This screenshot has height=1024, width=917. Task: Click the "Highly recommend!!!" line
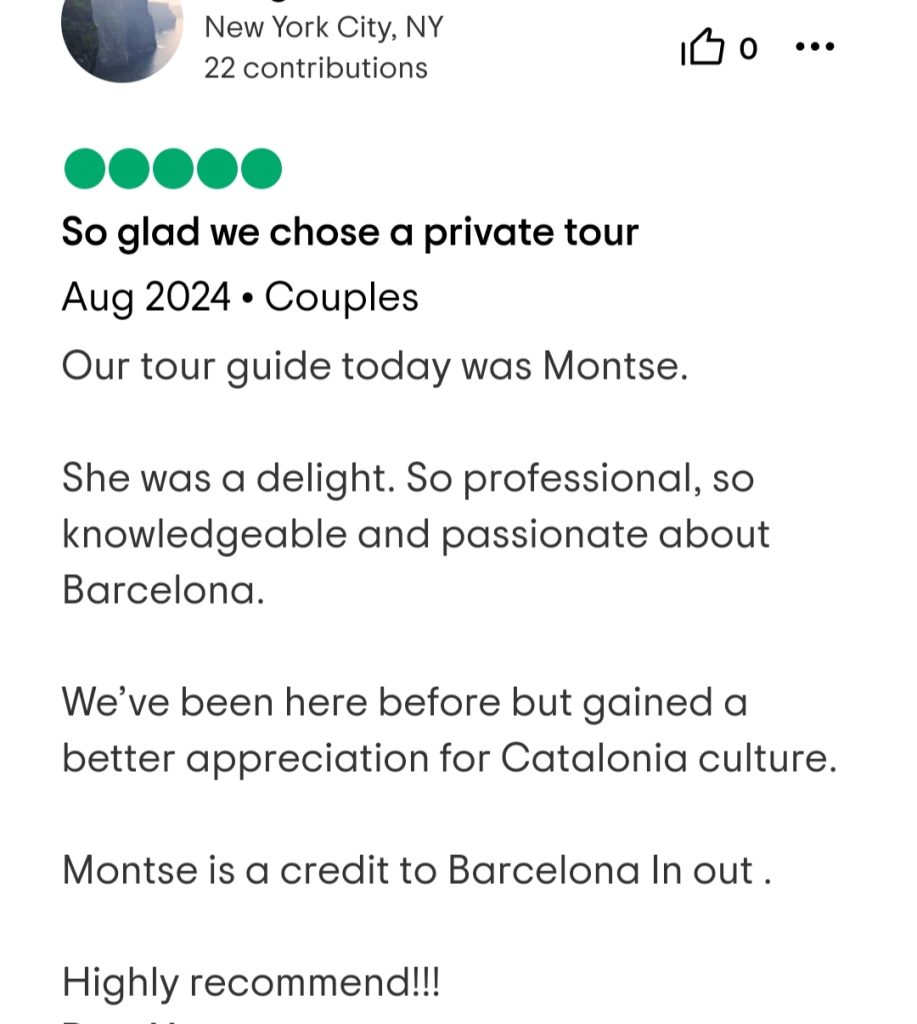point(251,983)
